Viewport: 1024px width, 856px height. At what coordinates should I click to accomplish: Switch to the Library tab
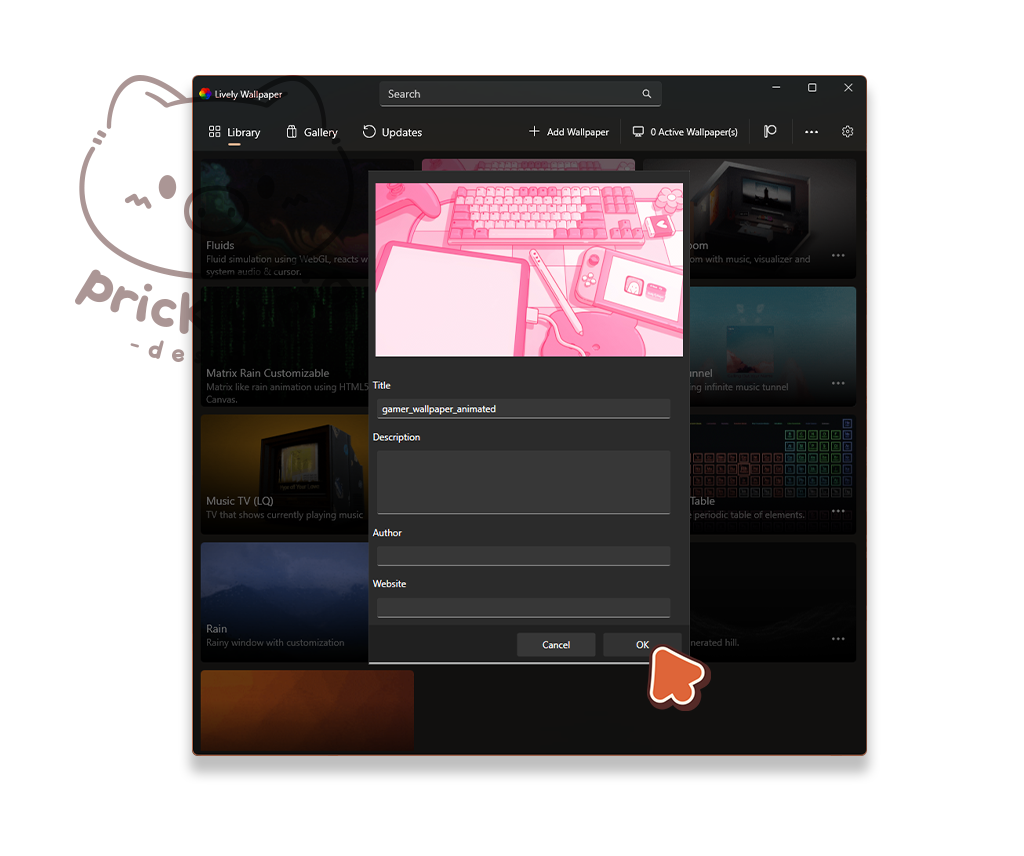pyautogui.click(x=234, y=133)
